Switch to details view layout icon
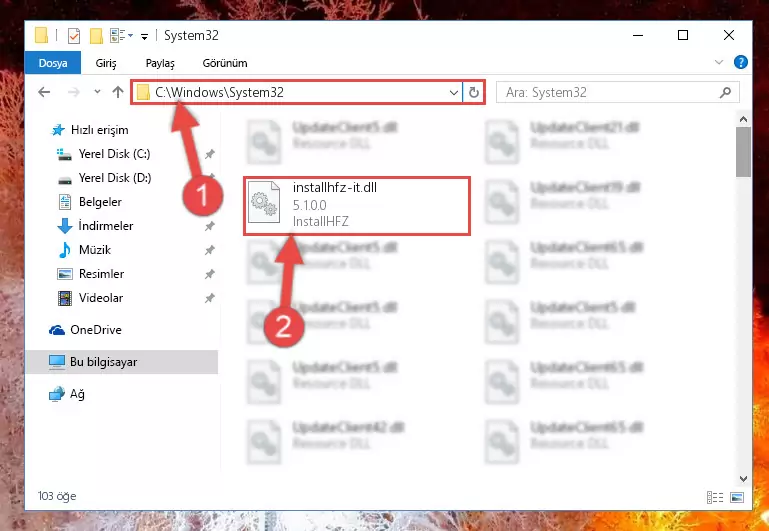Viewport: 769px width, 531px height. [x=715, y=497]
